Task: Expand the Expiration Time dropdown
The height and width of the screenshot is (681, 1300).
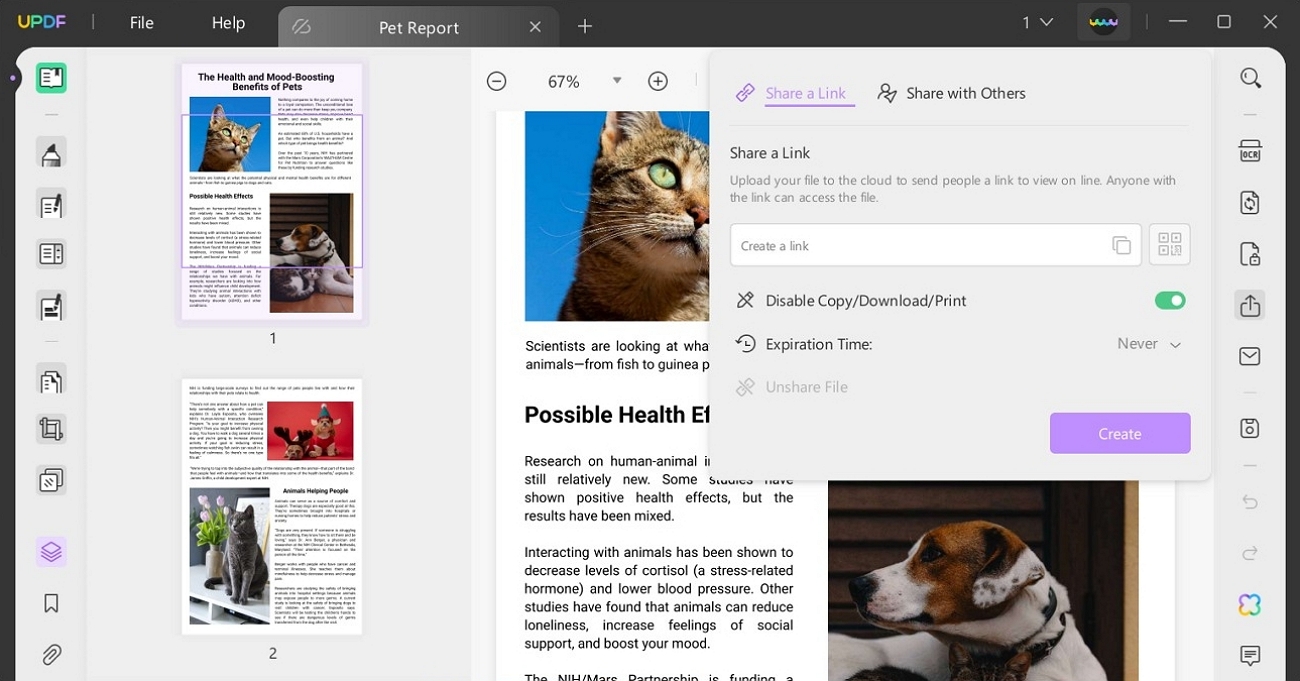Action: click(x=1148, y=343)
